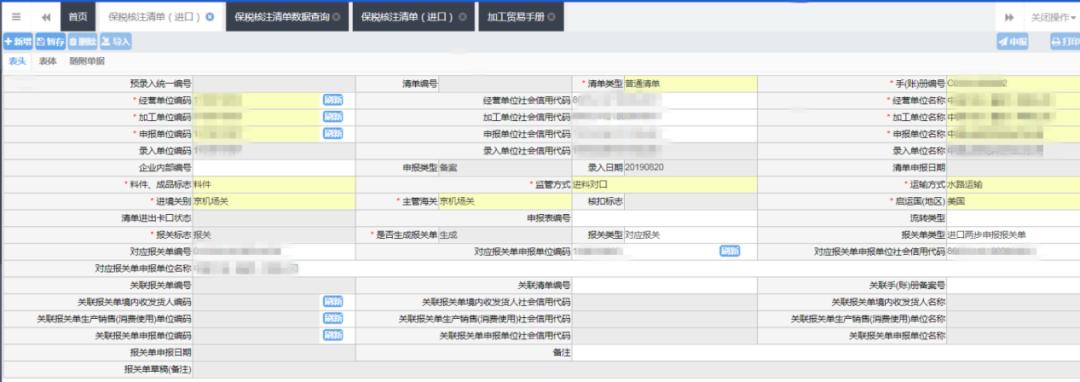Open the 报关单类型 dropdown

tap(1013, 235)
